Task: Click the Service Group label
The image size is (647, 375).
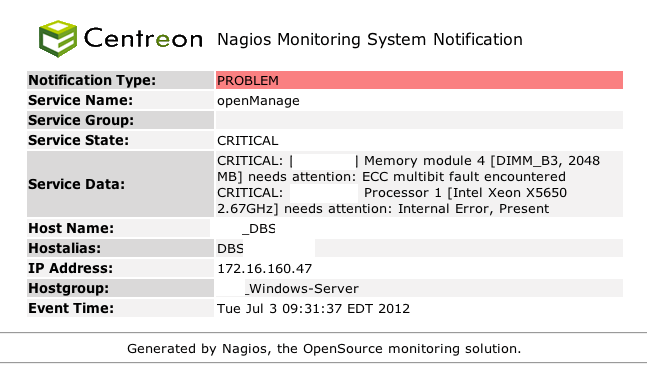Action: [x=81, y=120]
